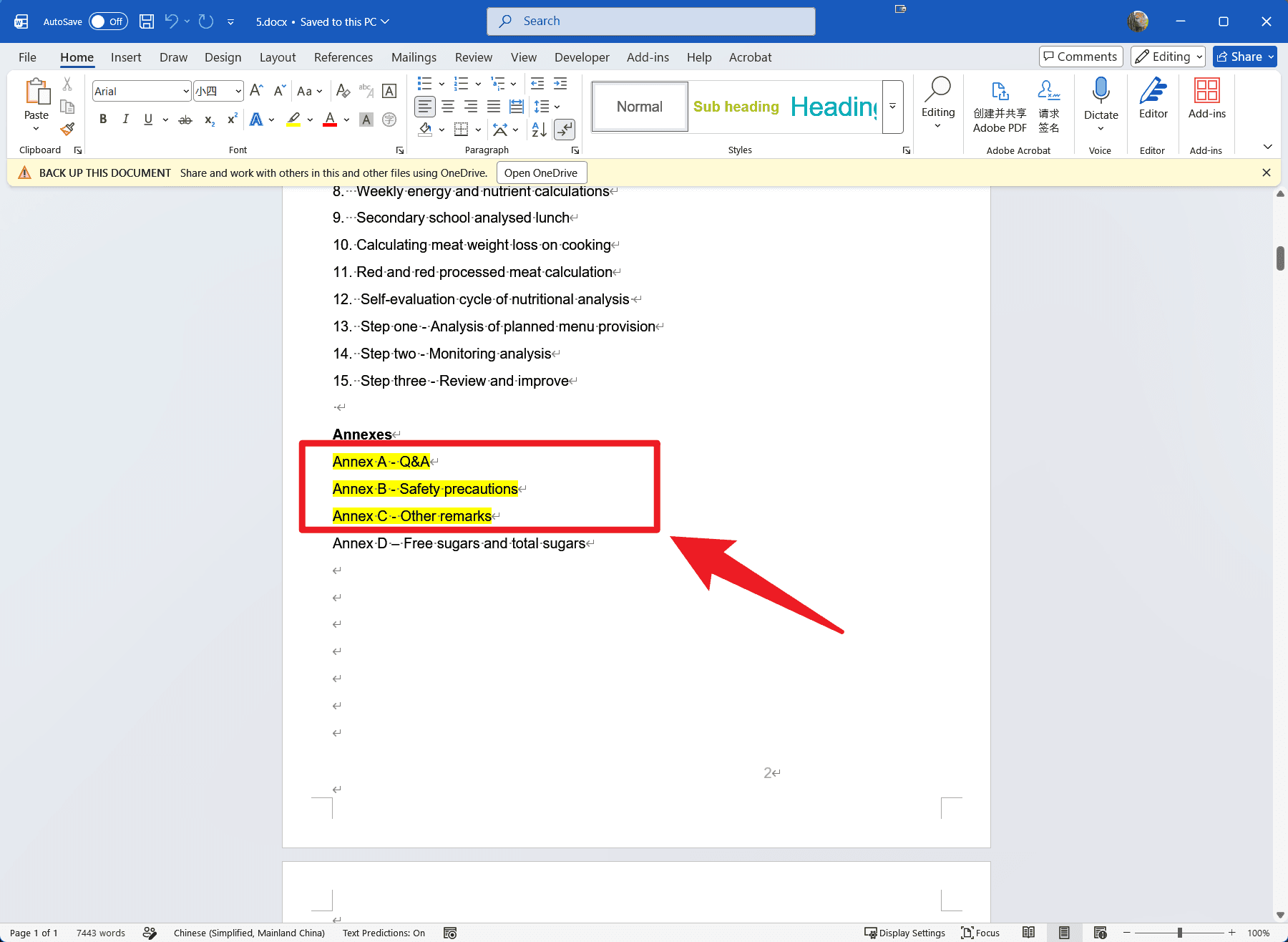Select the Format Painter brush
The width and height of the screenshot is (1288, 942).
67,129
